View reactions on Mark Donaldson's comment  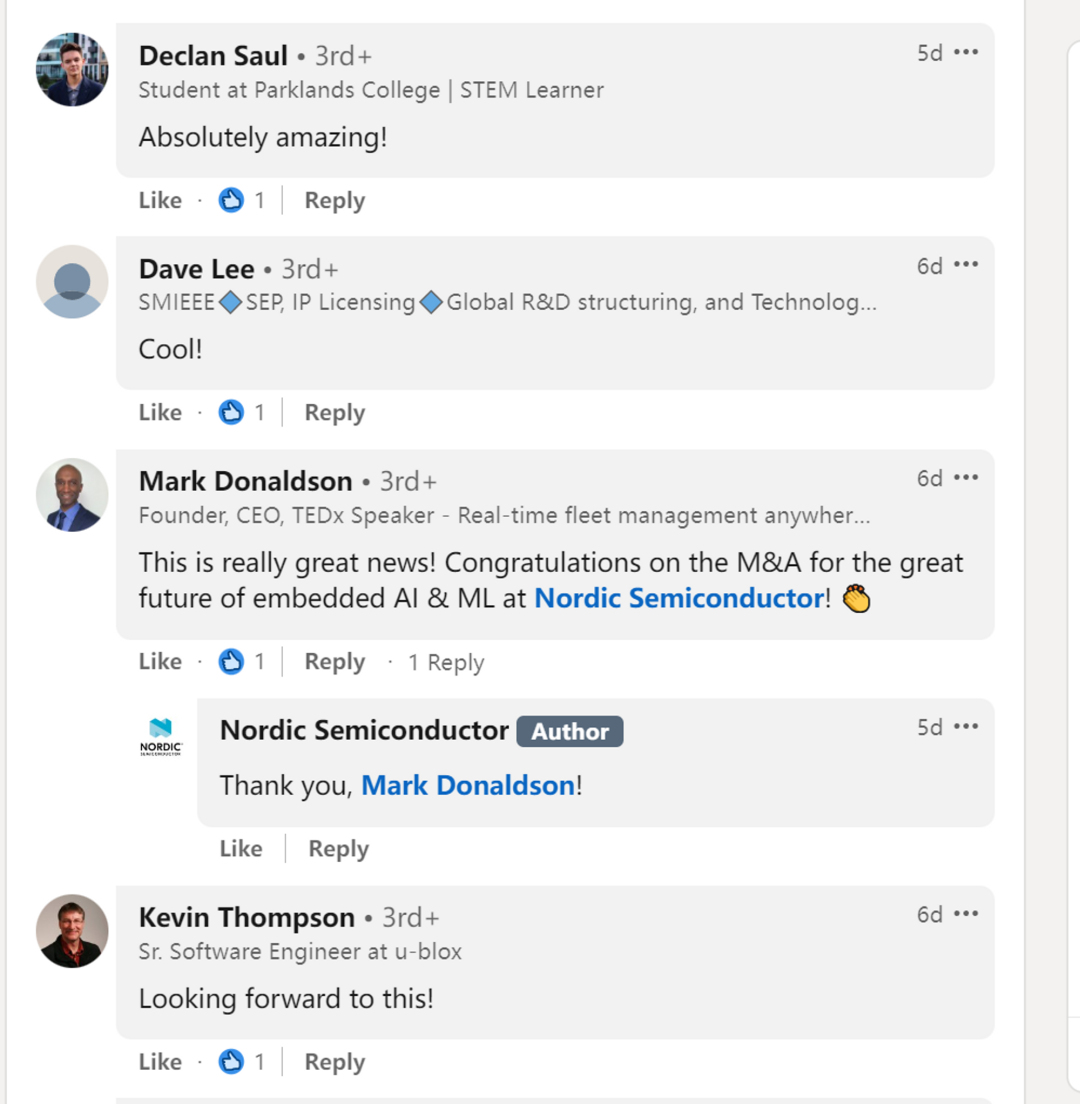[232, 662]
